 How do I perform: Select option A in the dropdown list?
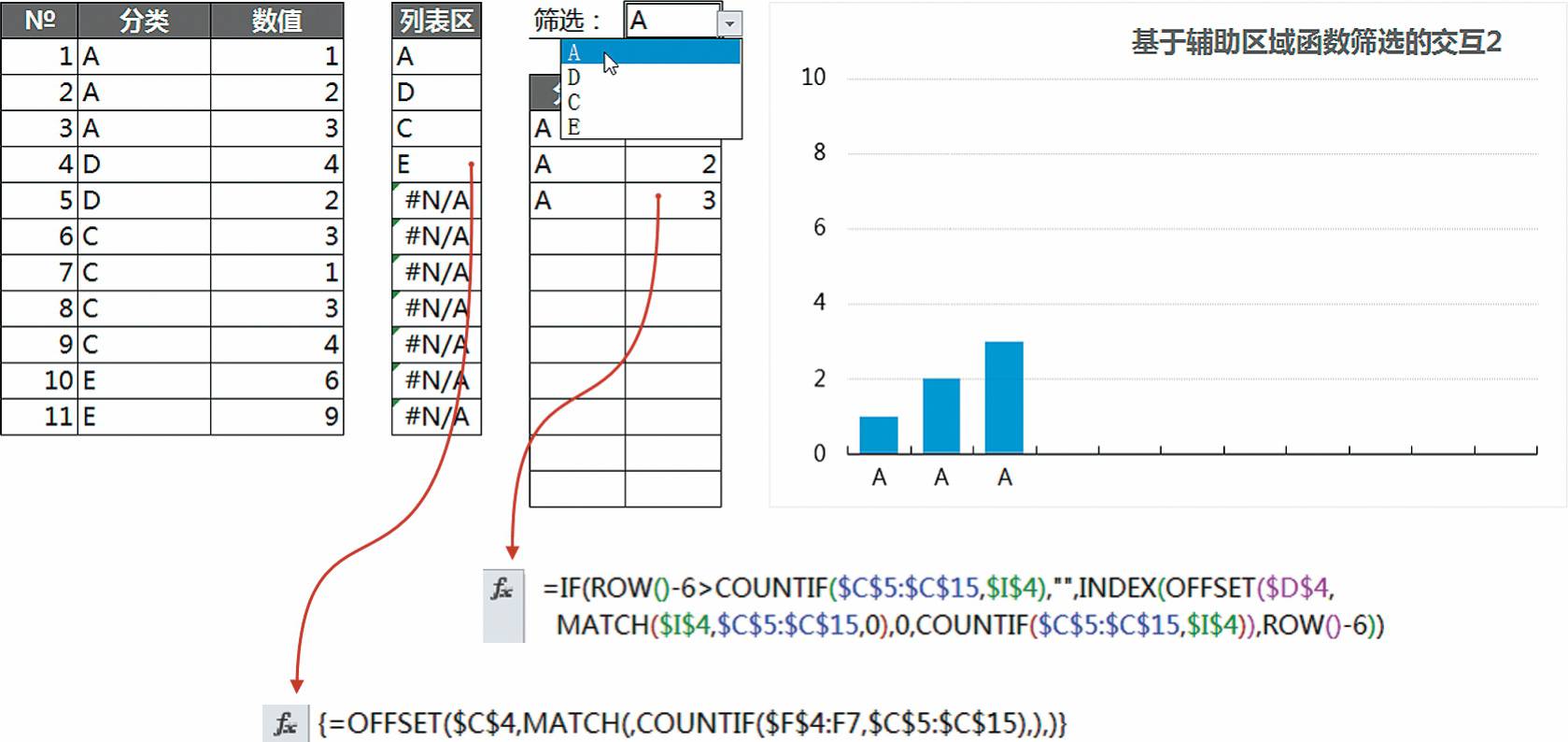coord(650,52)
